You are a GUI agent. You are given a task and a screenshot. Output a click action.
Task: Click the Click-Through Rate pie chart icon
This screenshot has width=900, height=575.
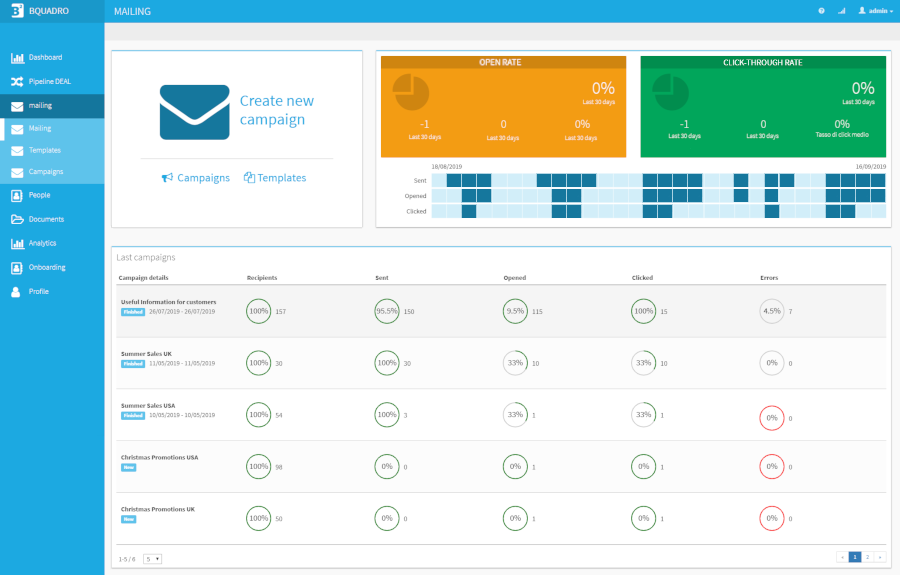670,92
